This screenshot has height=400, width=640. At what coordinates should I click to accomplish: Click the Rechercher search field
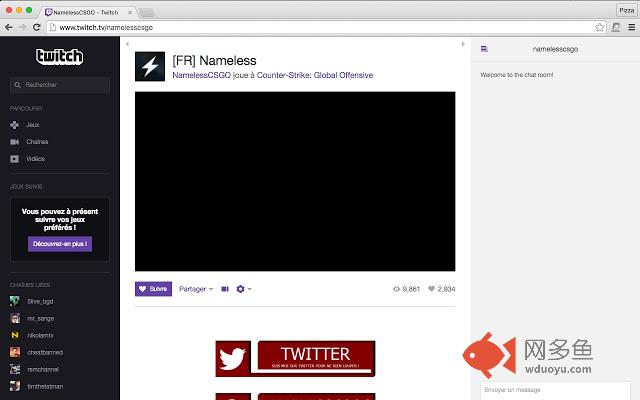point(60,85)
